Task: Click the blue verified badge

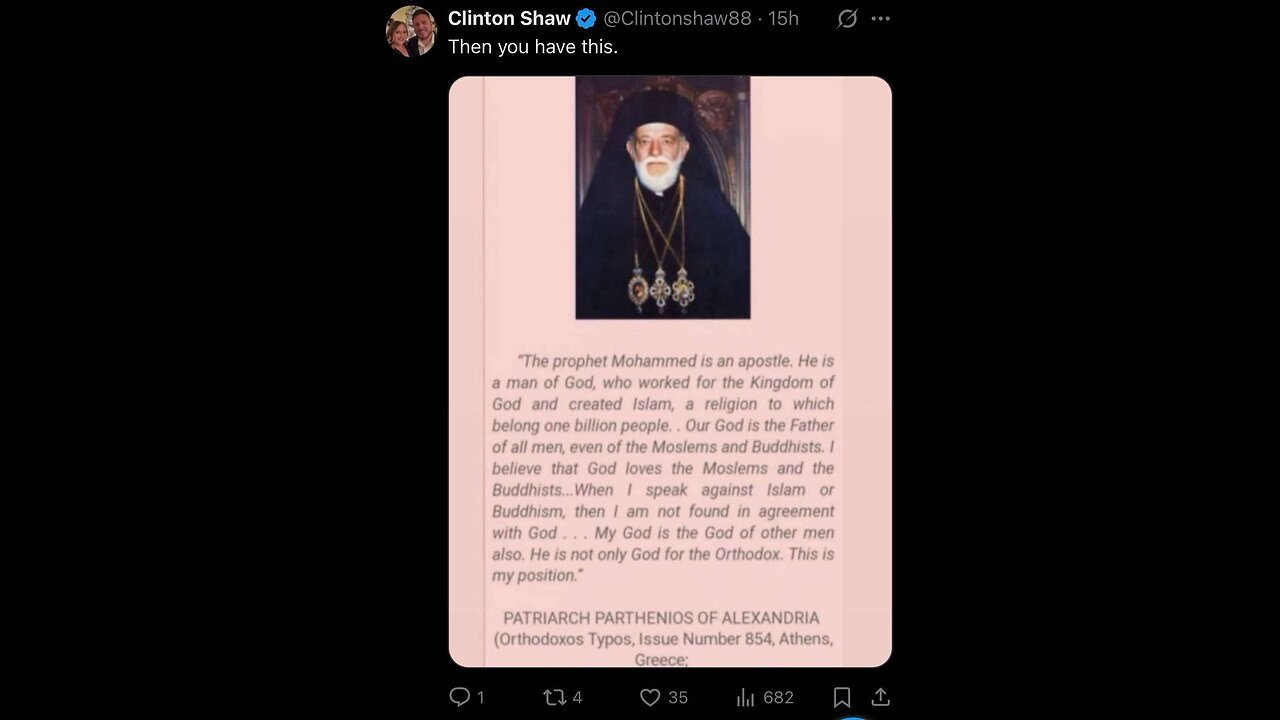Action: pos(586,19)
